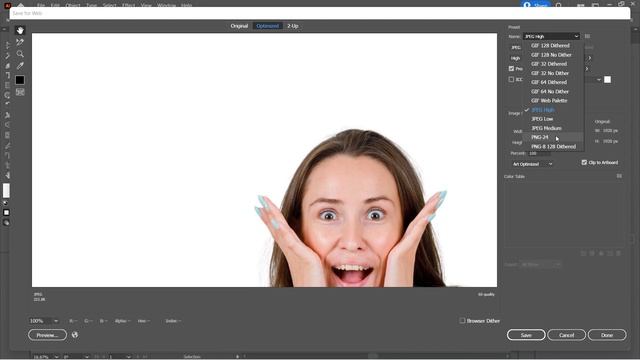Click the Preview... button
Viewport: 640px width, 360px height.
pos(47,335)
